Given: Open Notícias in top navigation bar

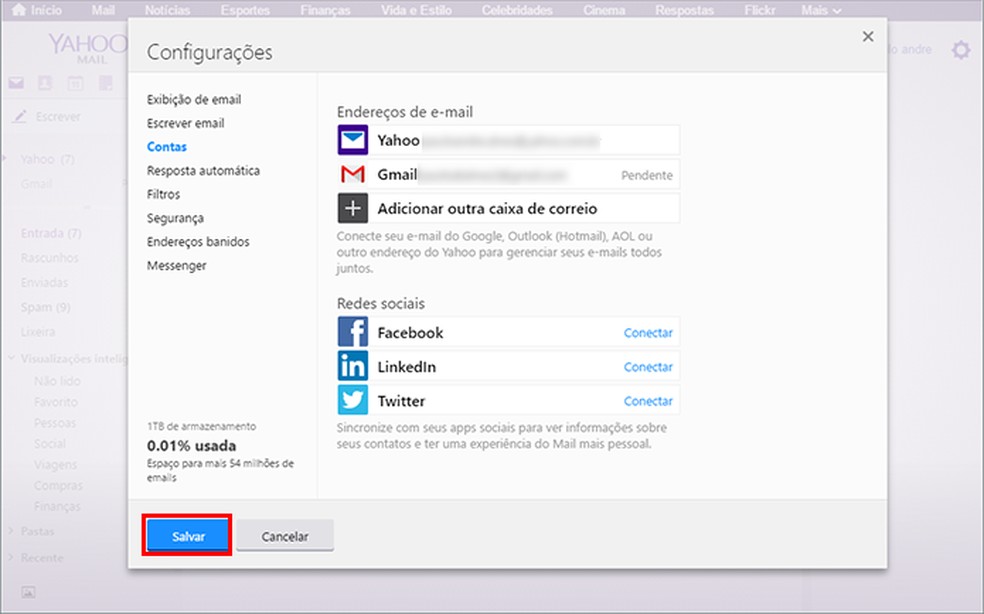Looking at the screenshot, I should (x=167, y=10).
